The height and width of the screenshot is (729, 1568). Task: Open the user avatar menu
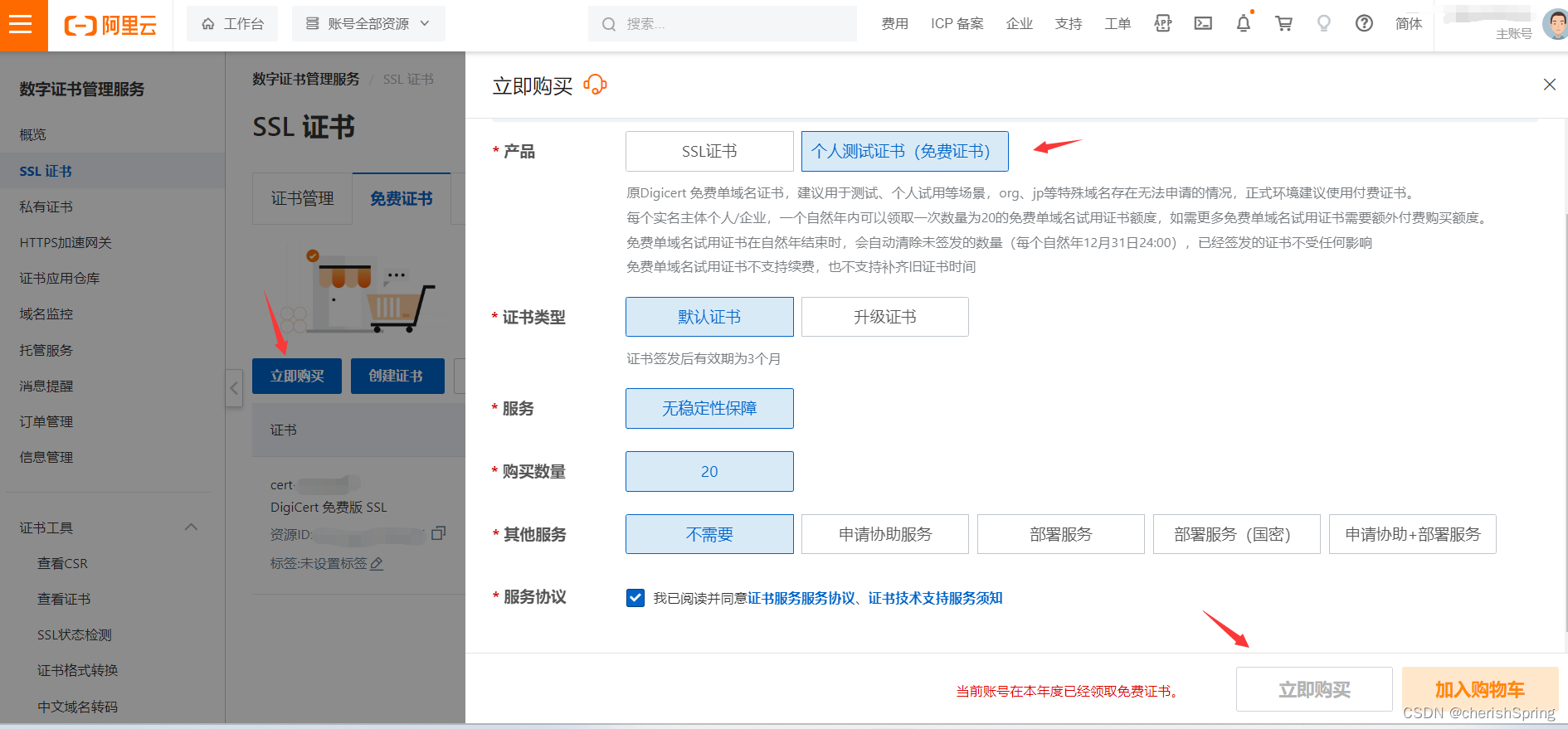(x=1556, y=23)
